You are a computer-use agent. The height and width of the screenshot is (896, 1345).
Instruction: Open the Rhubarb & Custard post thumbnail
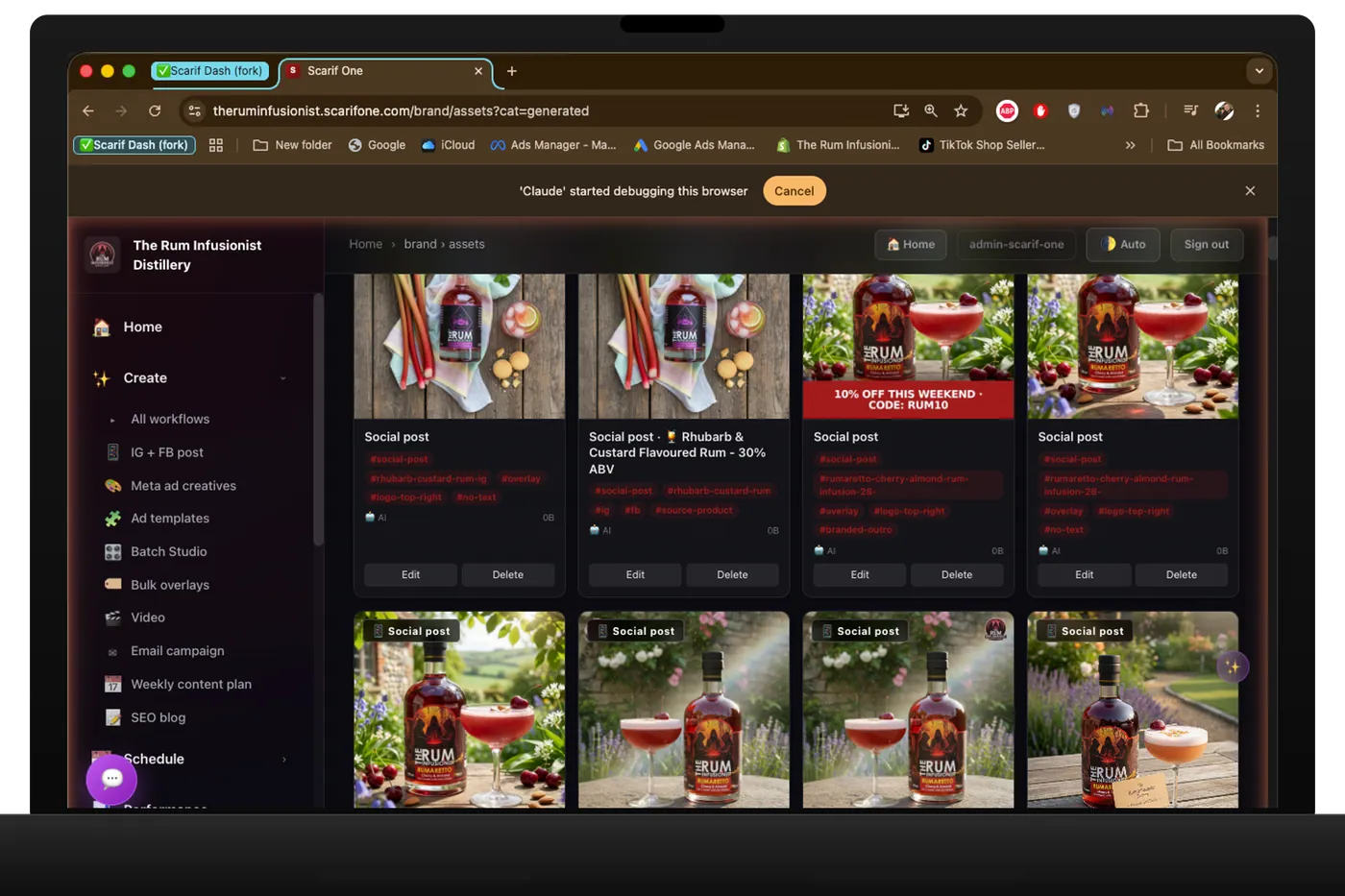684,347
